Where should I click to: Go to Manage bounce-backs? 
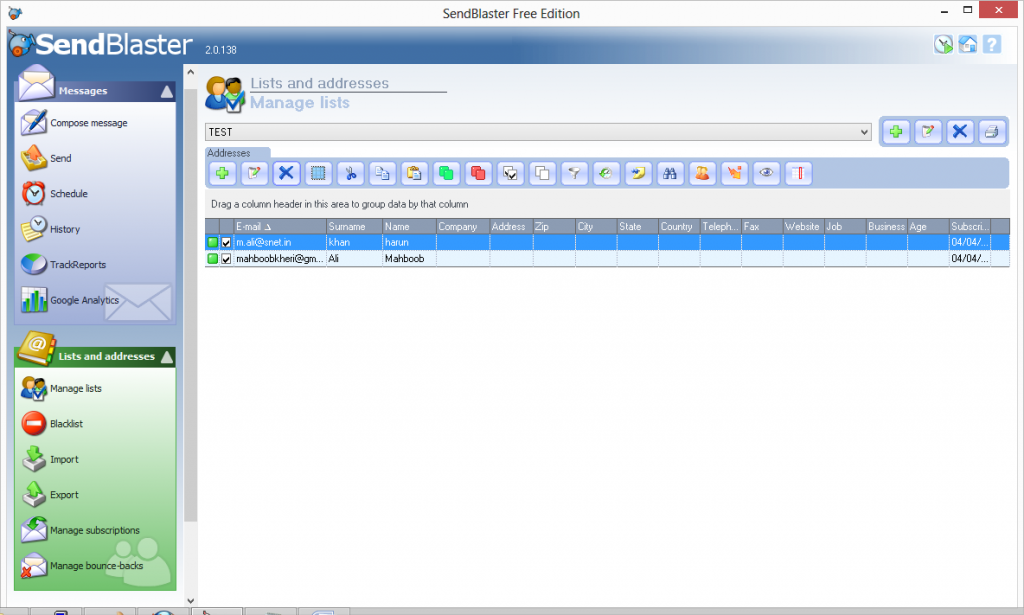96,566
